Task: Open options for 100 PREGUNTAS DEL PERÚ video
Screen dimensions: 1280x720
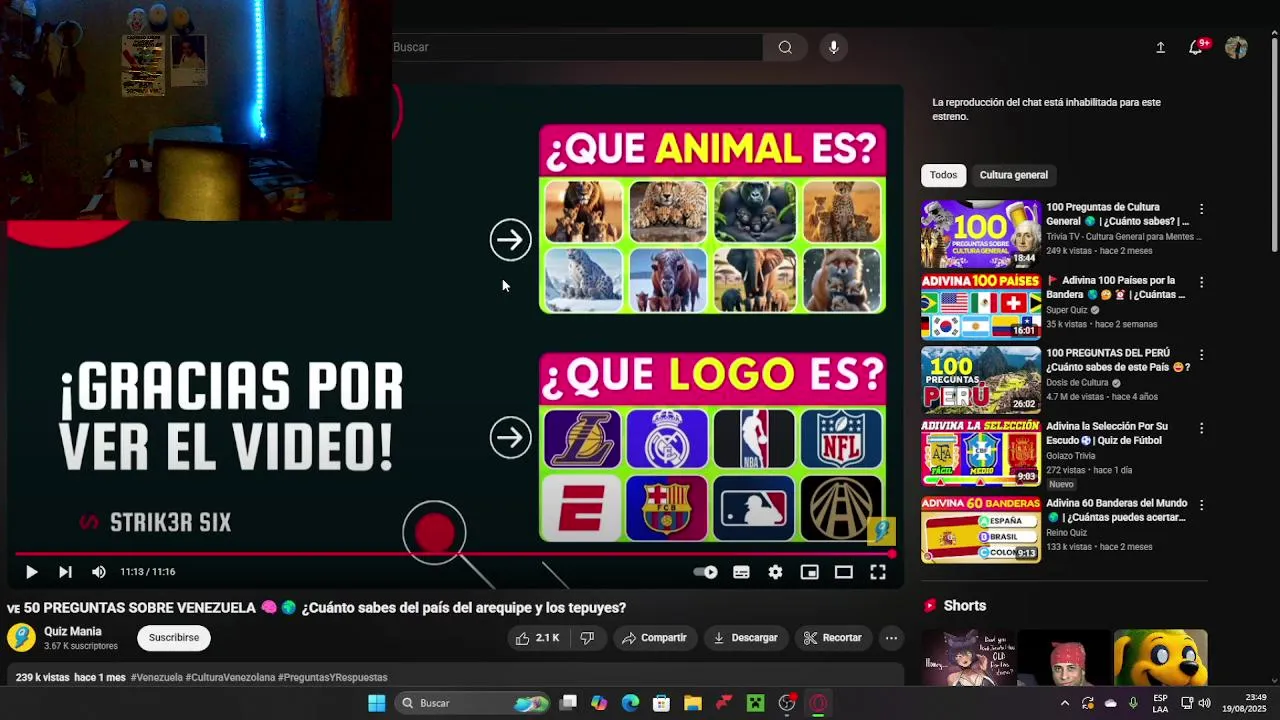Action: point(1201,355)
